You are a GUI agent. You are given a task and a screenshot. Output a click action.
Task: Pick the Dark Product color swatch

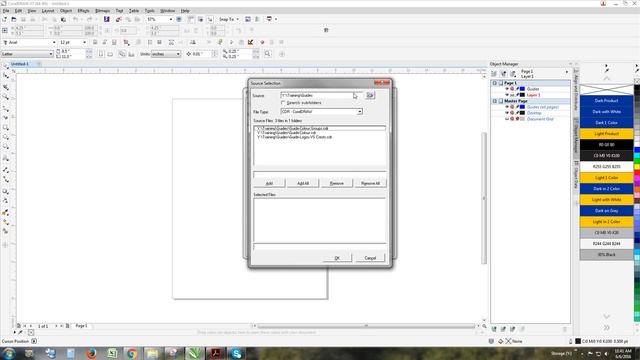tap(607, 100)
